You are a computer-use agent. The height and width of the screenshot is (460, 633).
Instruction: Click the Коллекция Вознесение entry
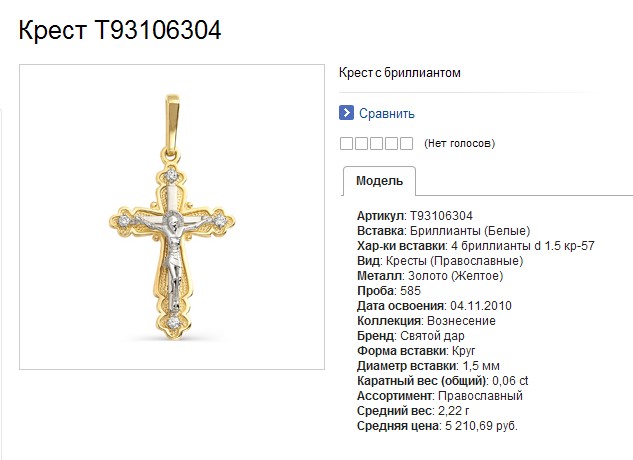(x=426, y=321)
